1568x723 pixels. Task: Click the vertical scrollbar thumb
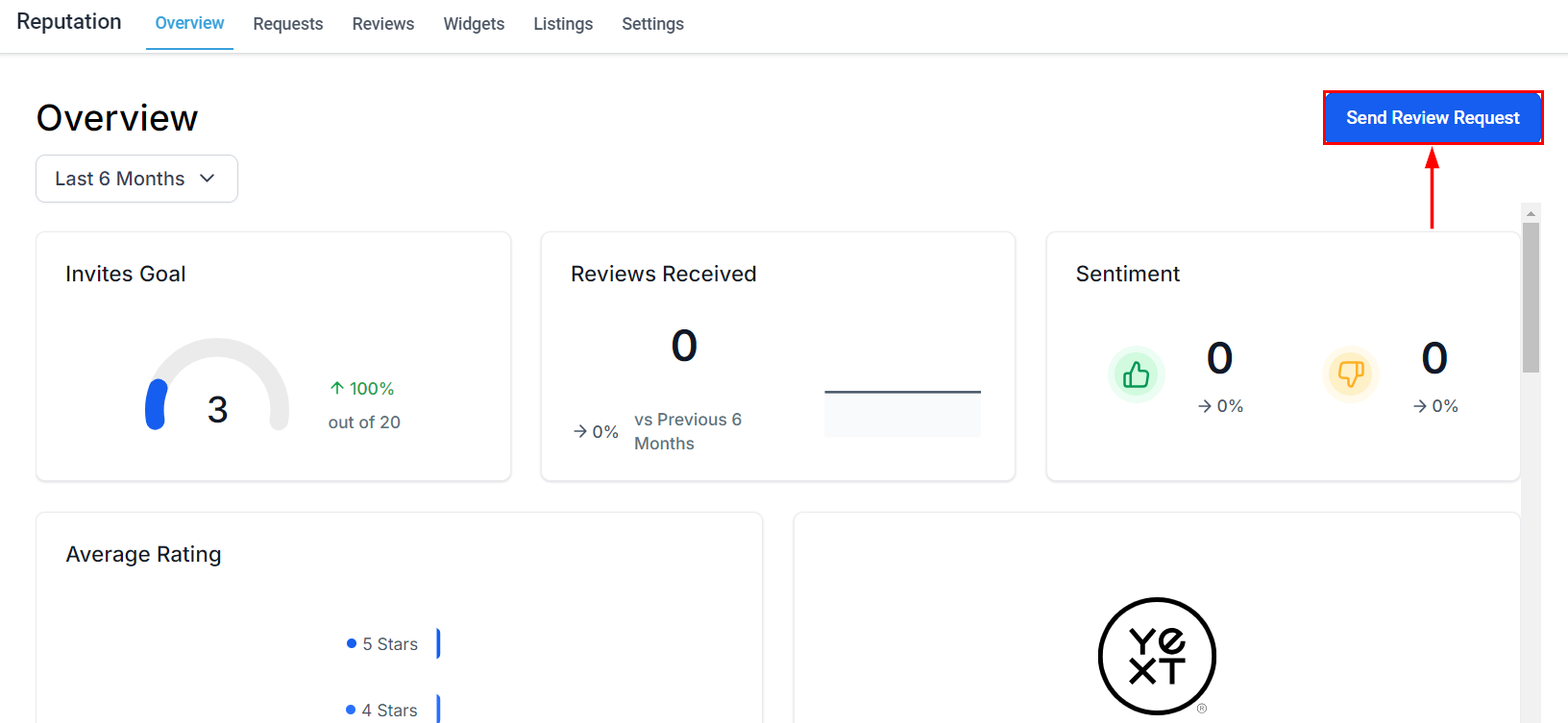point(1531,298)
